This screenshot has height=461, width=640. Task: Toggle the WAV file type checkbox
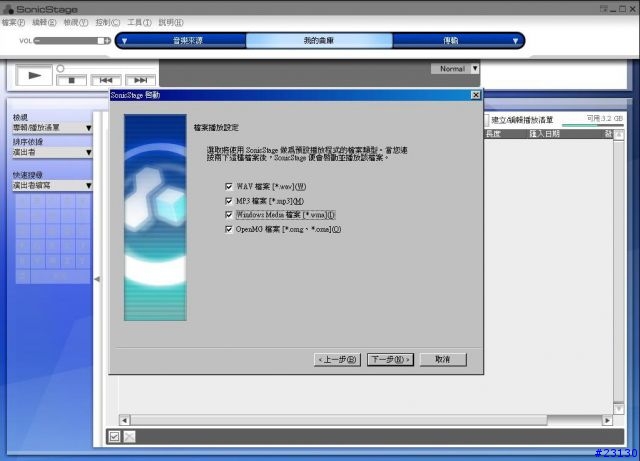pos(229,187)
